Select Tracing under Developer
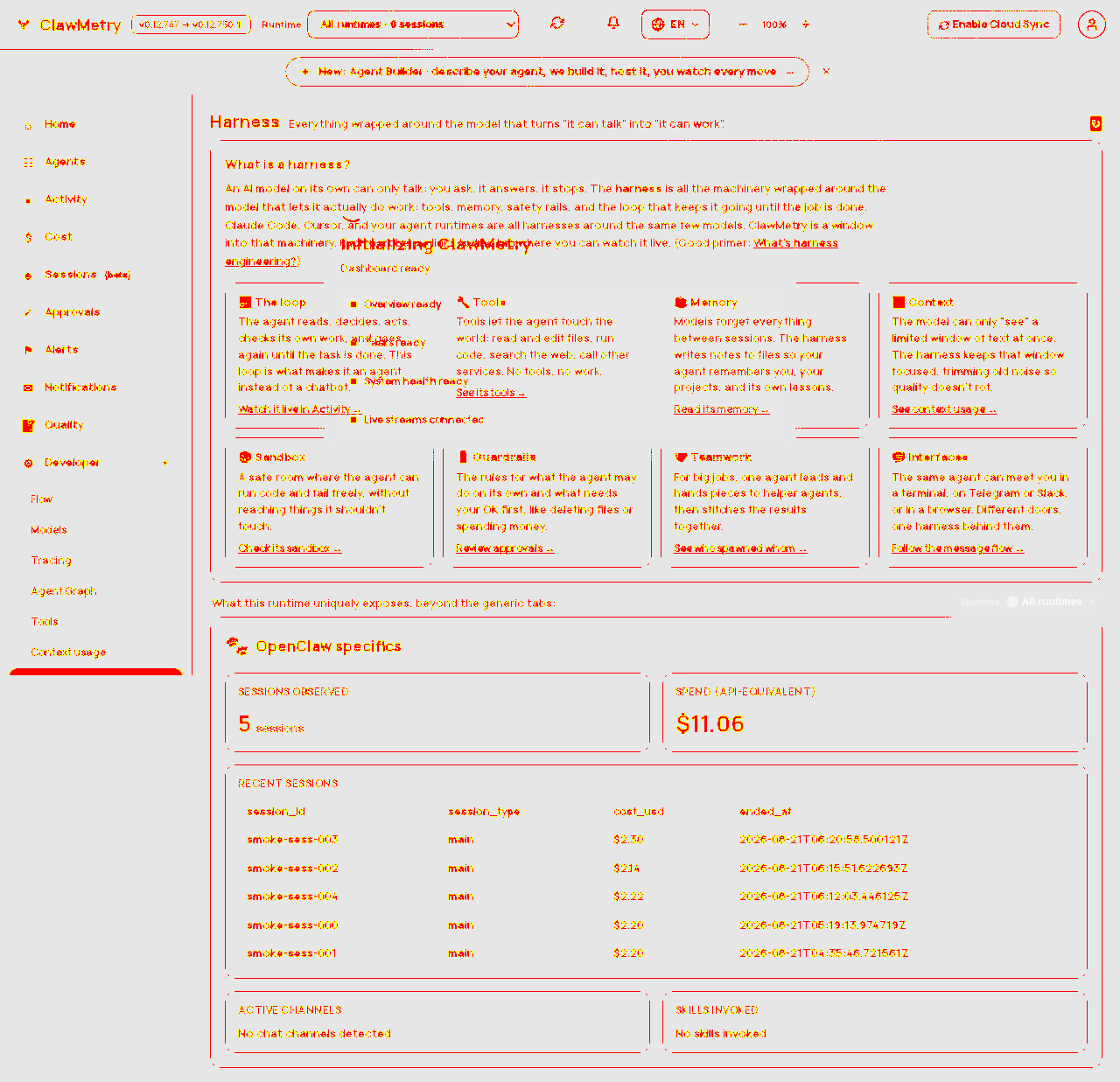Screen dimensions: 1120x1082 [x=52, y=561]
